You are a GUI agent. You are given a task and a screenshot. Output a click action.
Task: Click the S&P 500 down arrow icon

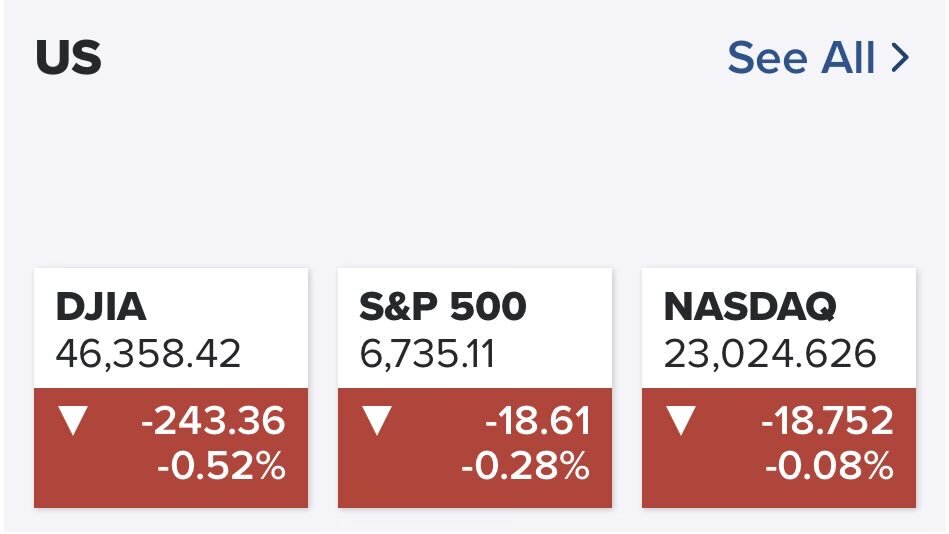pyautogui.click(x=376, y=422)
